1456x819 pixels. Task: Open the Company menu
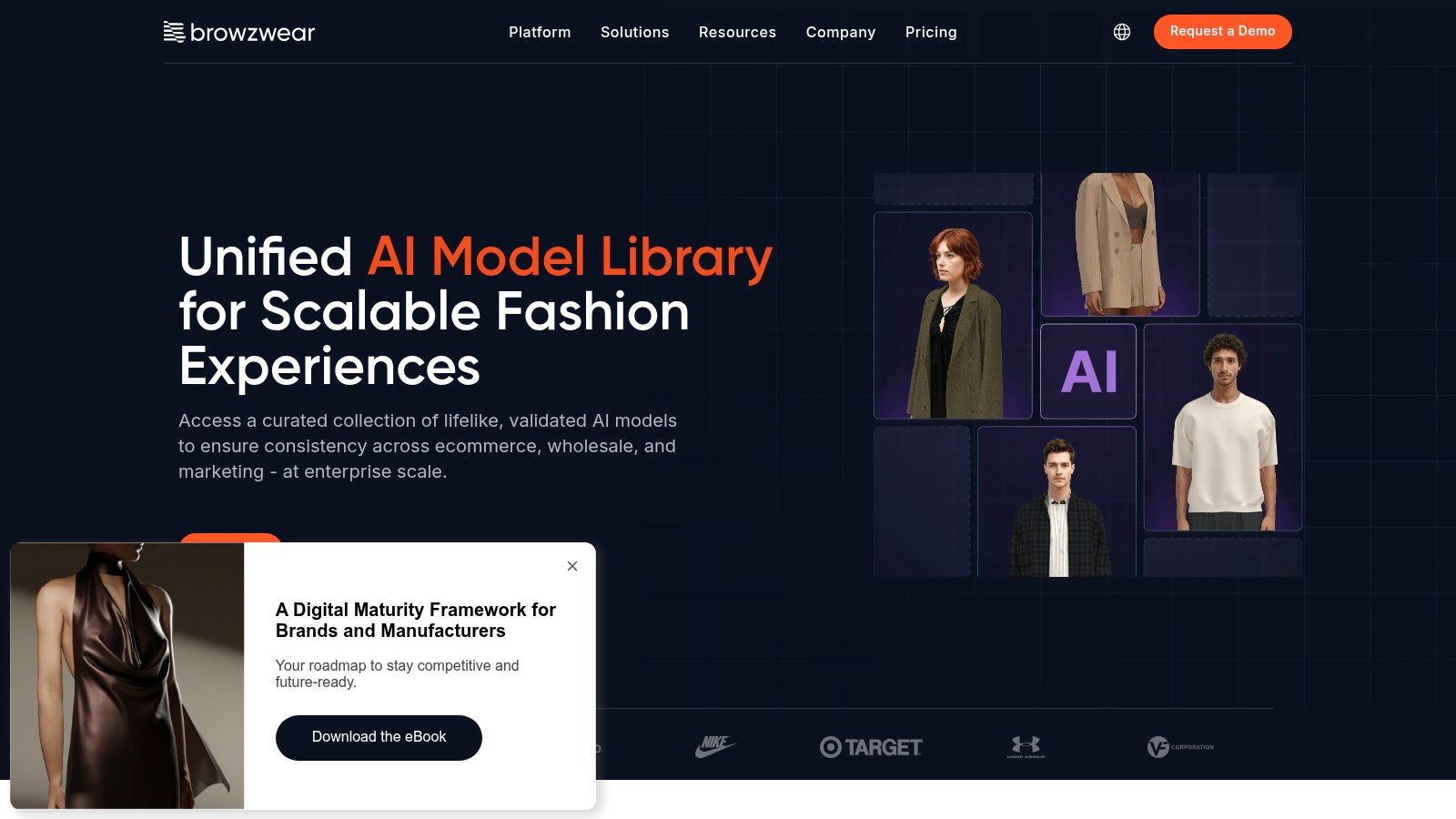tap(841, 32)
